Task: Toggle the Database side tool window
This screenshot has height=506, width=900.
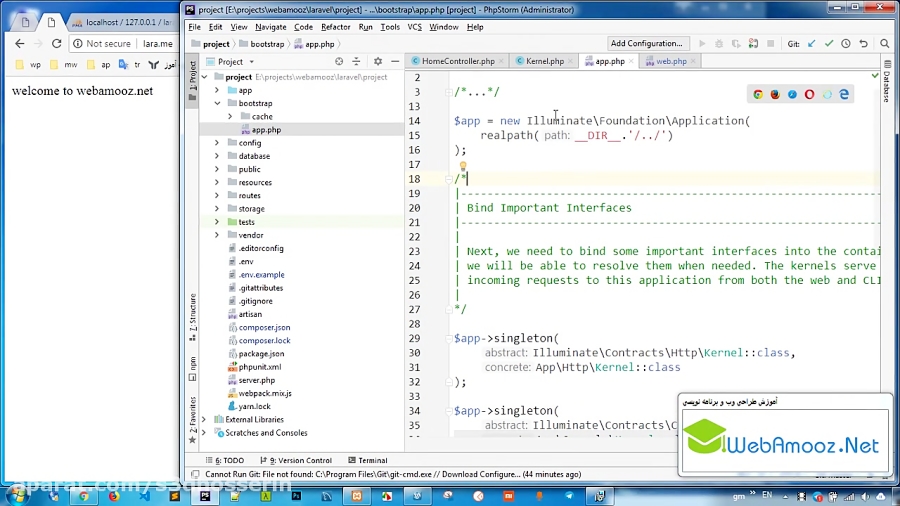Action: click(x=886, y=86)
